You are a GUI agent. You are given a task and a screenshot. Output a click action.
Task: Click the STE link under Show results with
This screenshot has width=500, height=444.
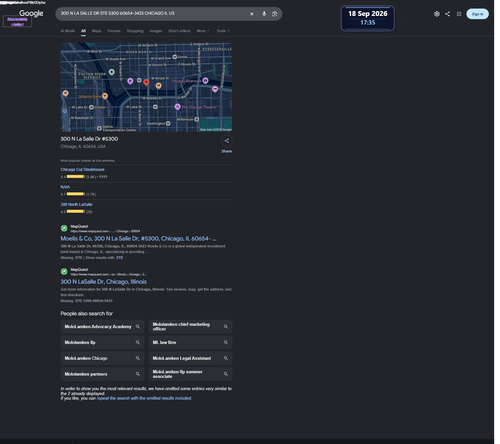(120, 258)
